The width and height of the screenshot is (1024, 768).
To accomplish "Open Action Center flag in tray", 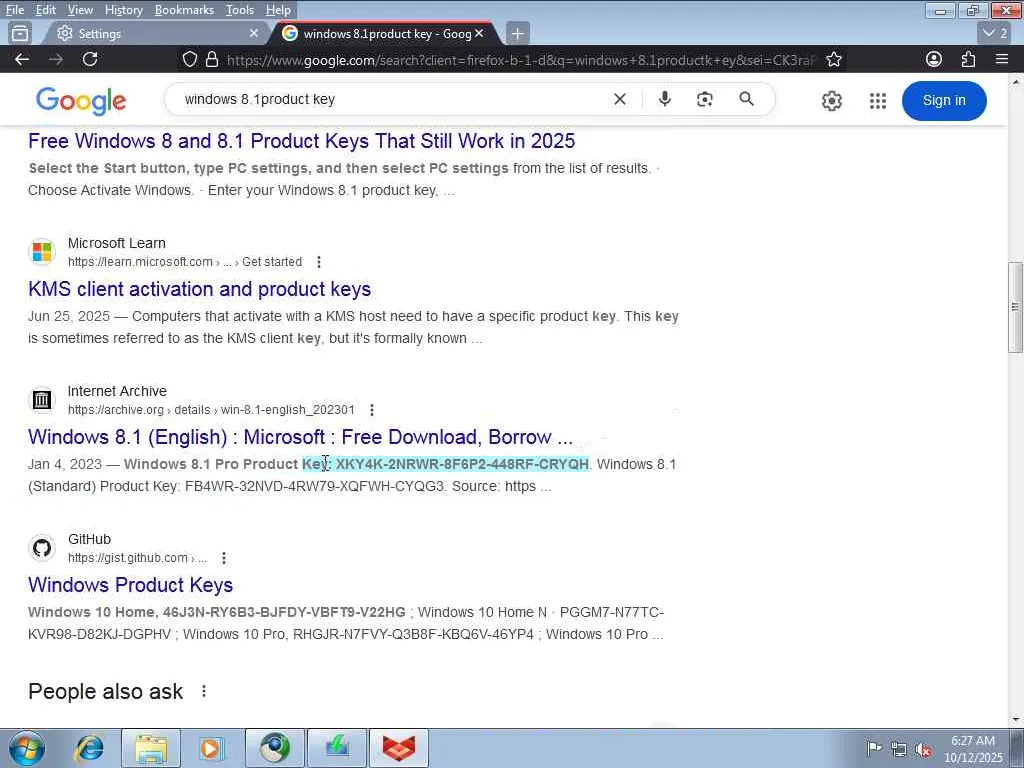I will 874,748.
